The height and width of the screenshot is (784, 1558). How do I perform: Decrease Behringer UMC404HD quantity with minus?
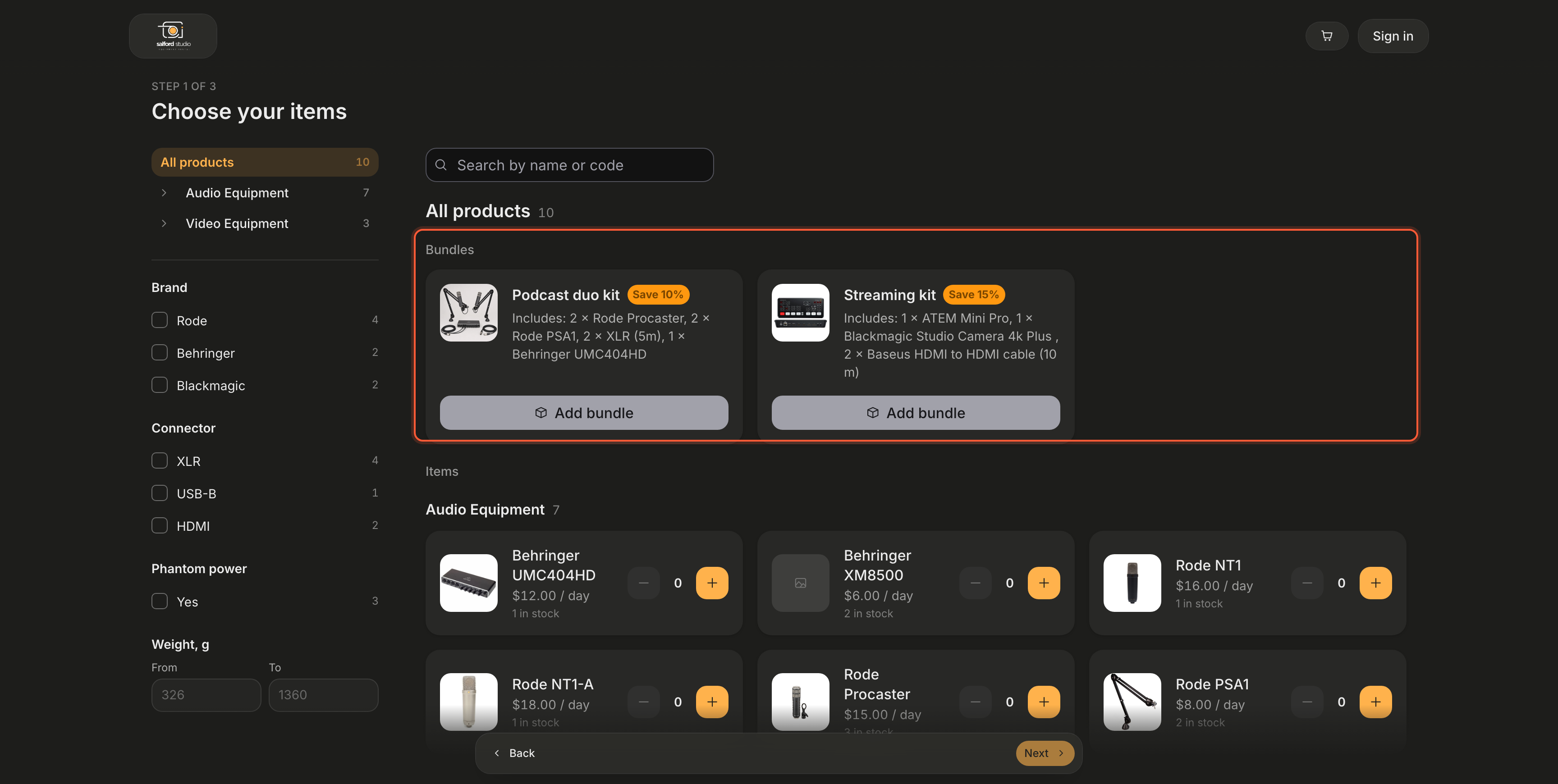[643, 583]
